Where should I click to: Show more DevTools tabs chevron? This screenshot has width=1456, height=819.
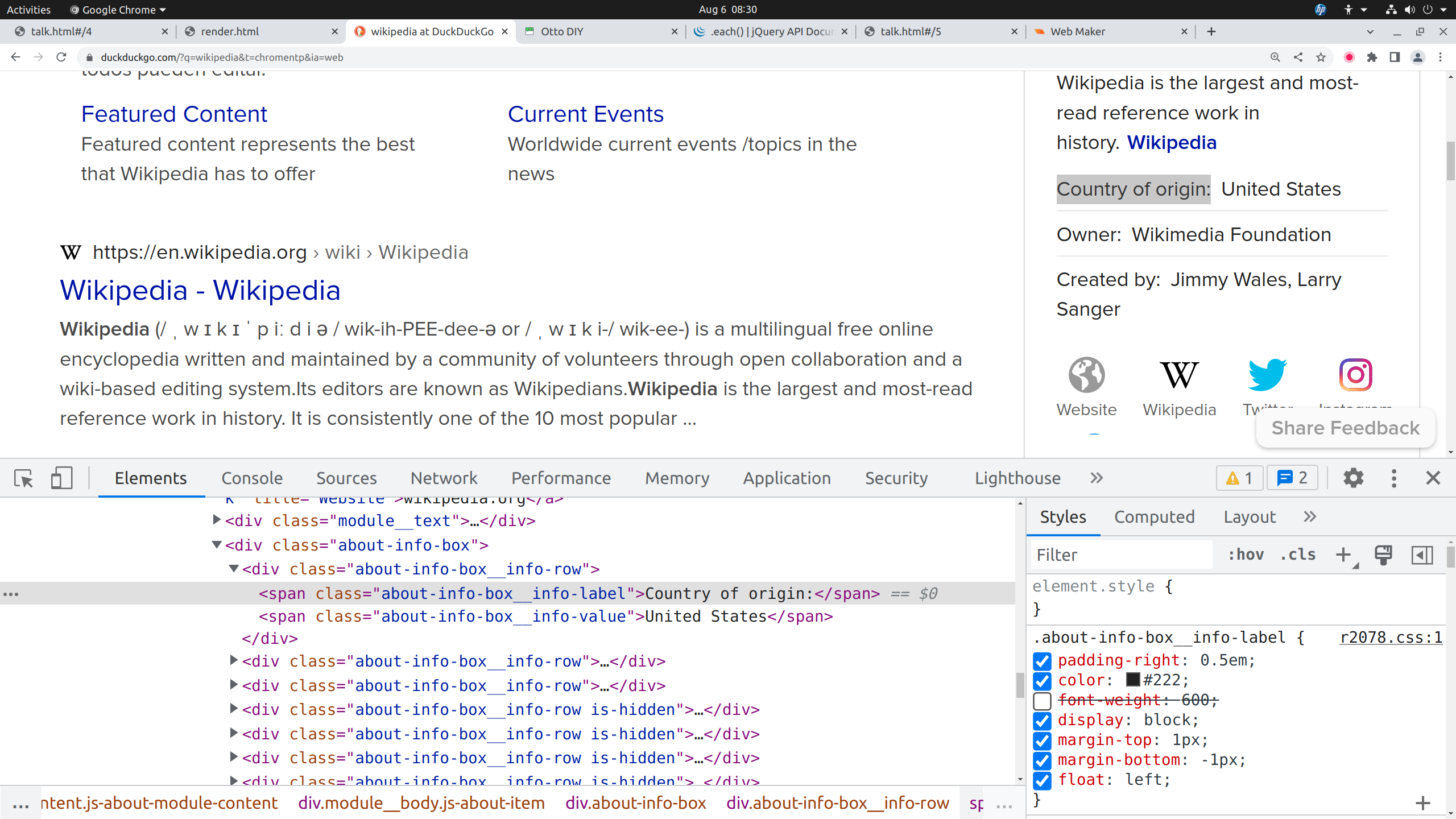tap(1097, 478)
